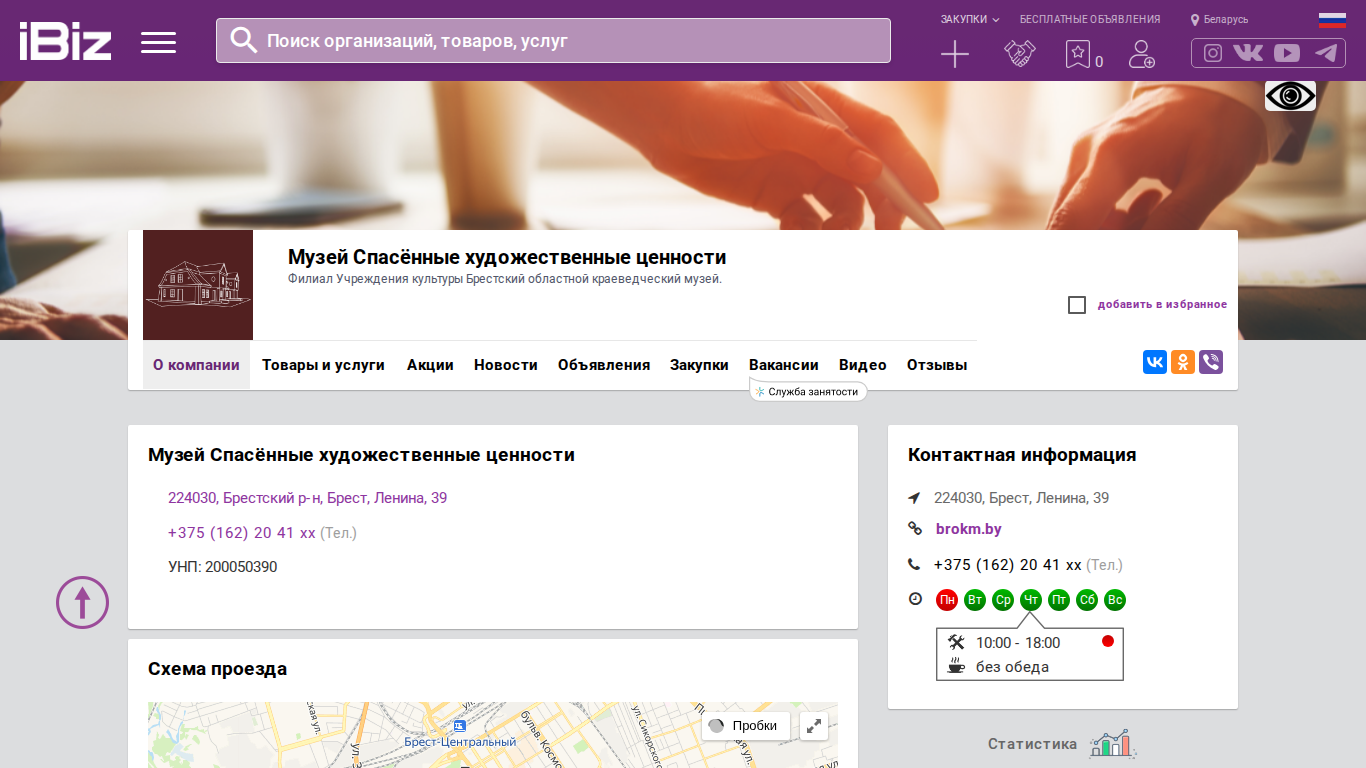The image size is (1366, 768).
Task: Click Схема проезда heading
Action: [x=217, y=669]
